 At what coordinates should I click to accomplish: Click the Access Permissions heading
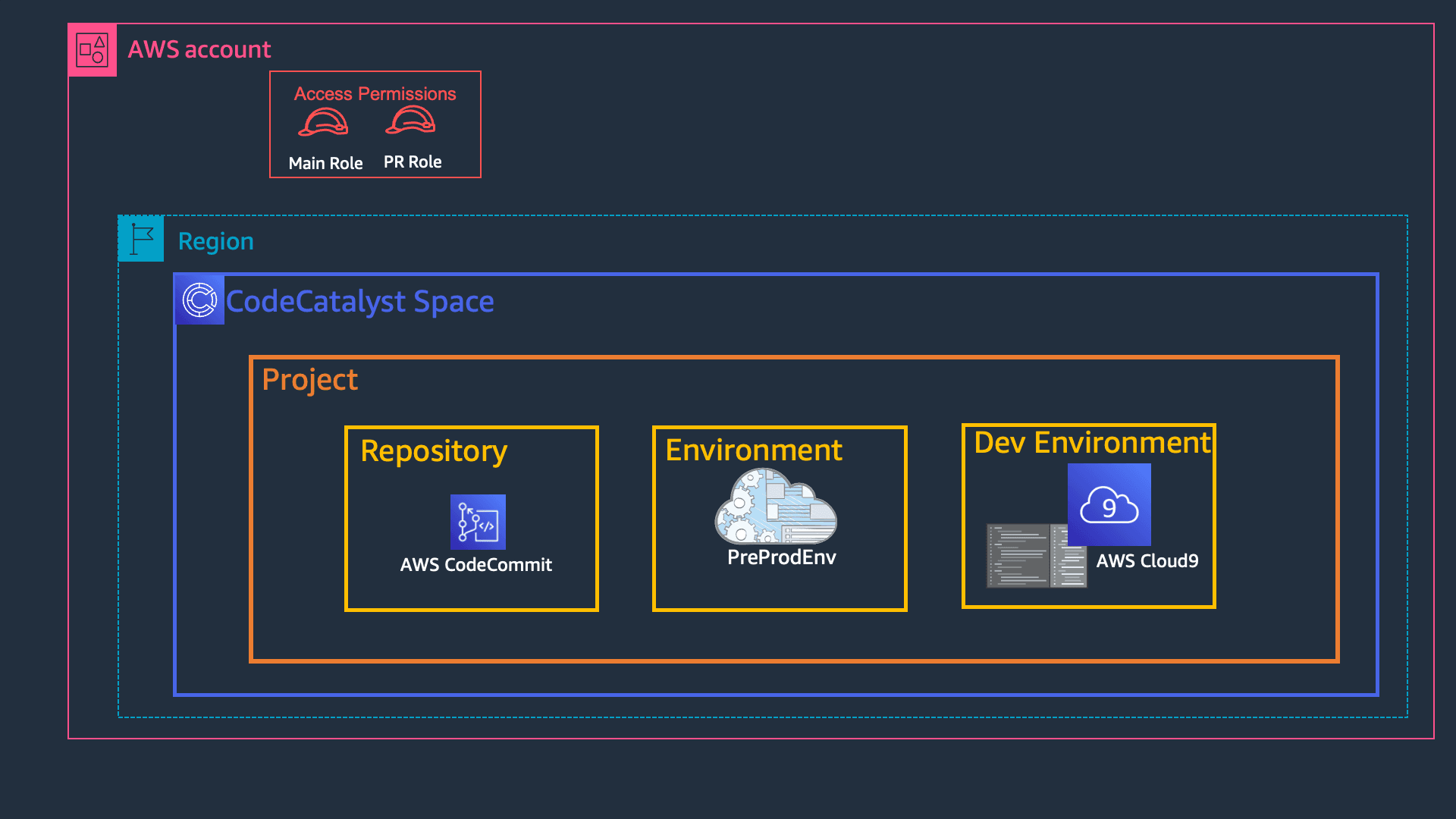[x=375, y=94]
